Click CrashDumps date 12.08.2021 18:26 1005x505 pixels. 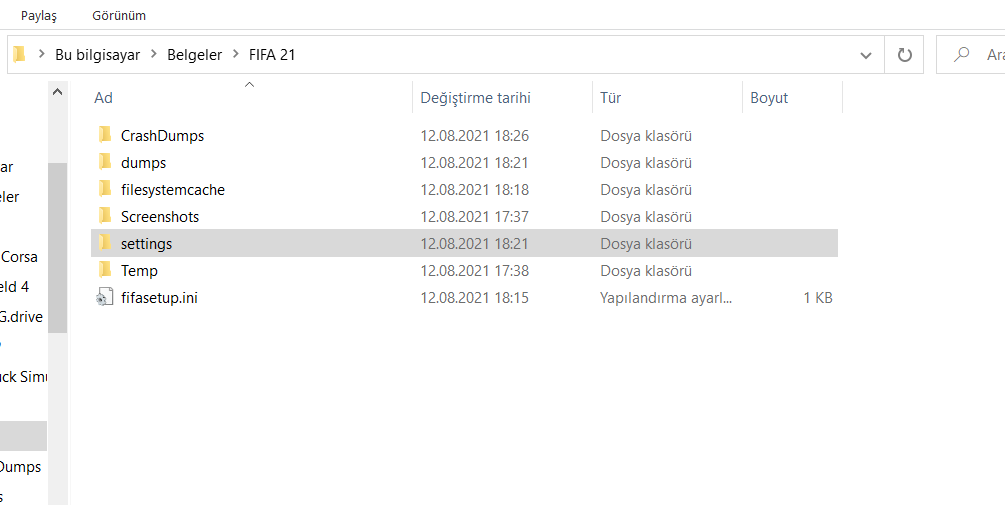474,136
